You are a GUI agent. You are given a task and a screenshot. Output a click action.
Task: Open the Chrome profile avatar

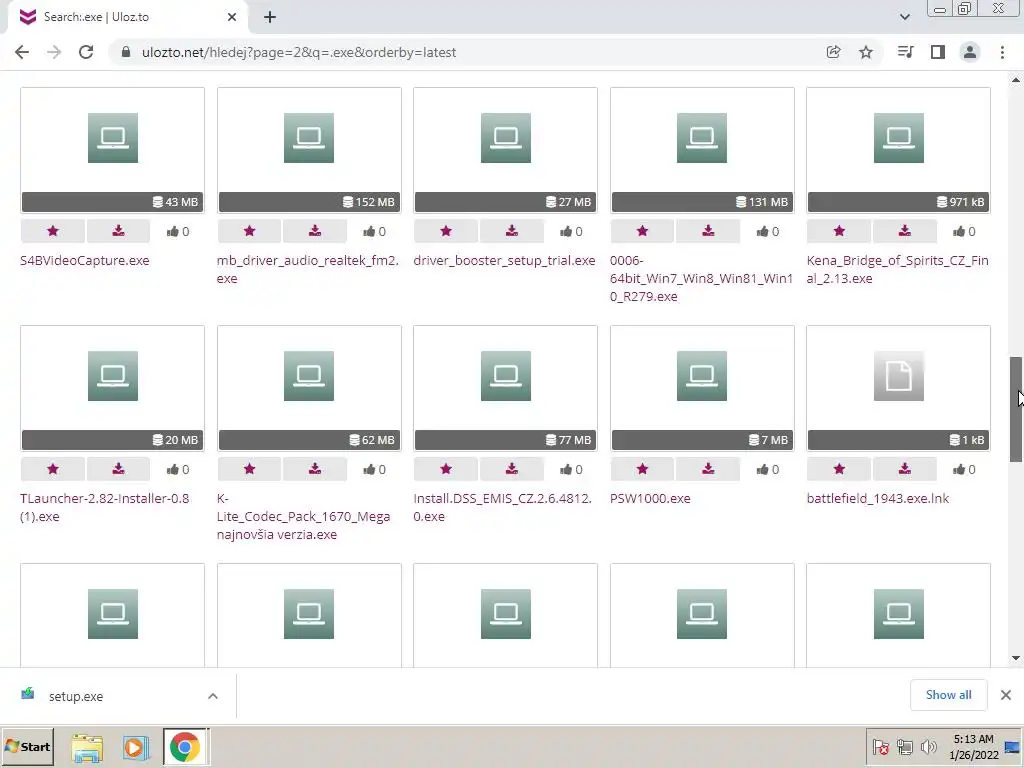pos(970,52)
